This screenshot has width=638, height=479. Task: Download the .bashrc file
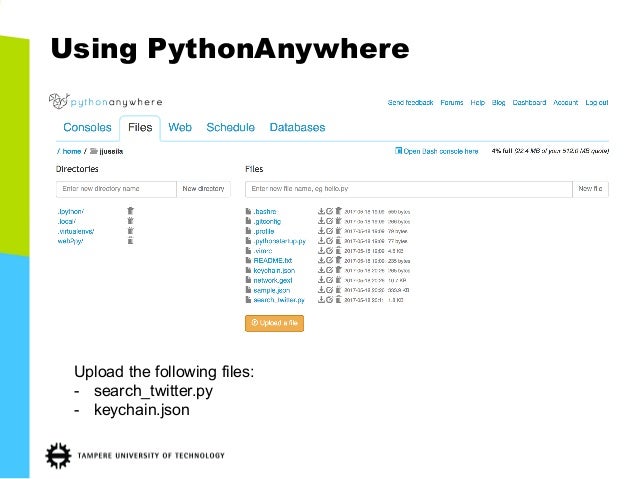click(321, 211)
